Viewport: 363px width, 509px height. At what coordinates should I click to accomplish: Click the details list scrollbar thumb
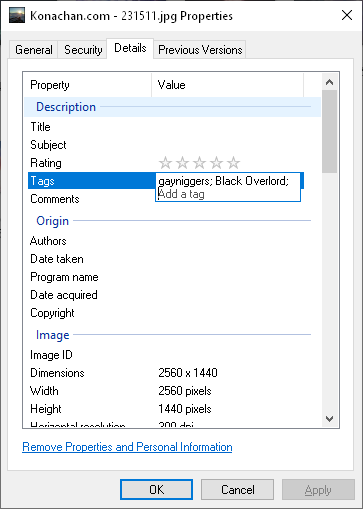pyautogui.click(x=330, y=131)
